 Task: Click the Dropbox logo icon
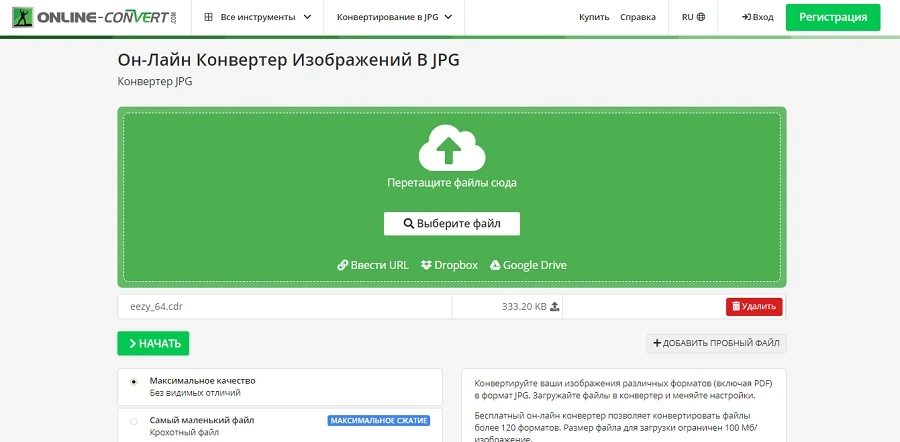426,265
